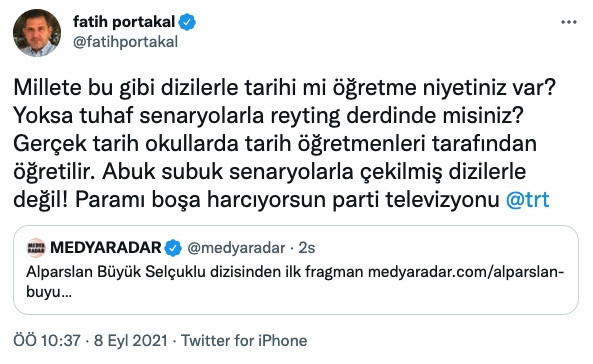Open fatih portakal's profile picture
This screenshot has height=364, width=593.
coord(37,33)
